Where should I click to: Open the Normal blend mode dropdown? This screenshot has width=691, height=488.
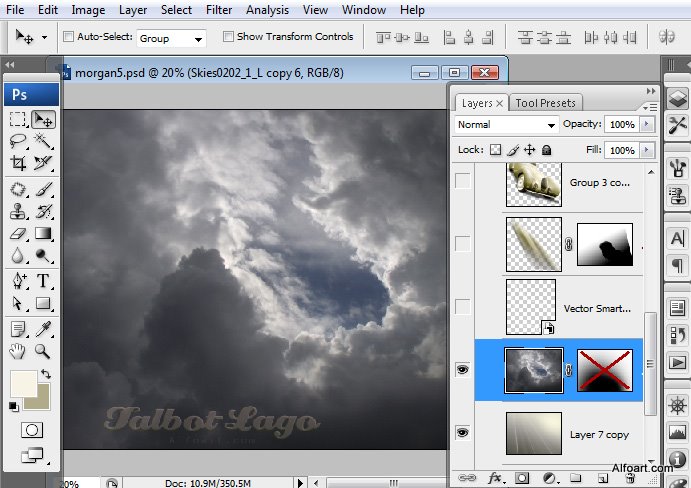pyautogui.click(x=506, y=125)
